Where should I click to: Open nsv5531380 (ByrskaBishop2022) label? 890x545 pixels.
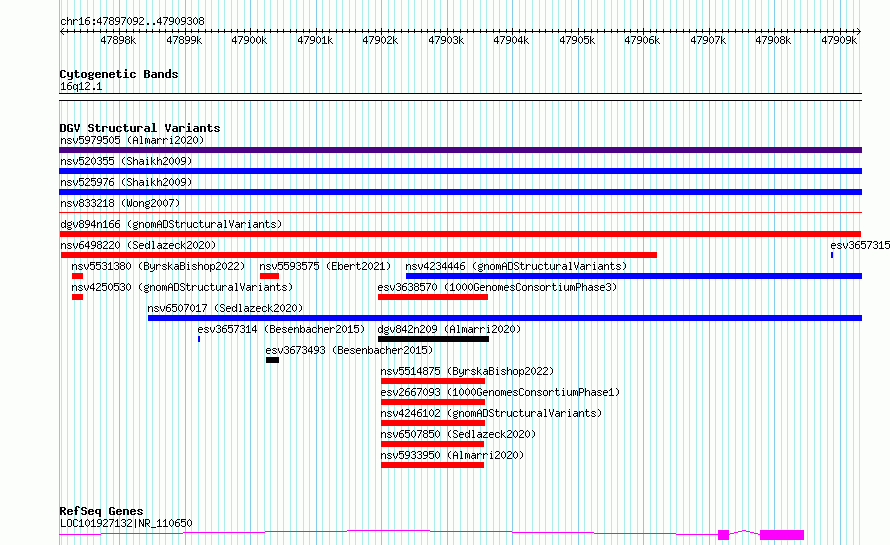pos(158,266)
